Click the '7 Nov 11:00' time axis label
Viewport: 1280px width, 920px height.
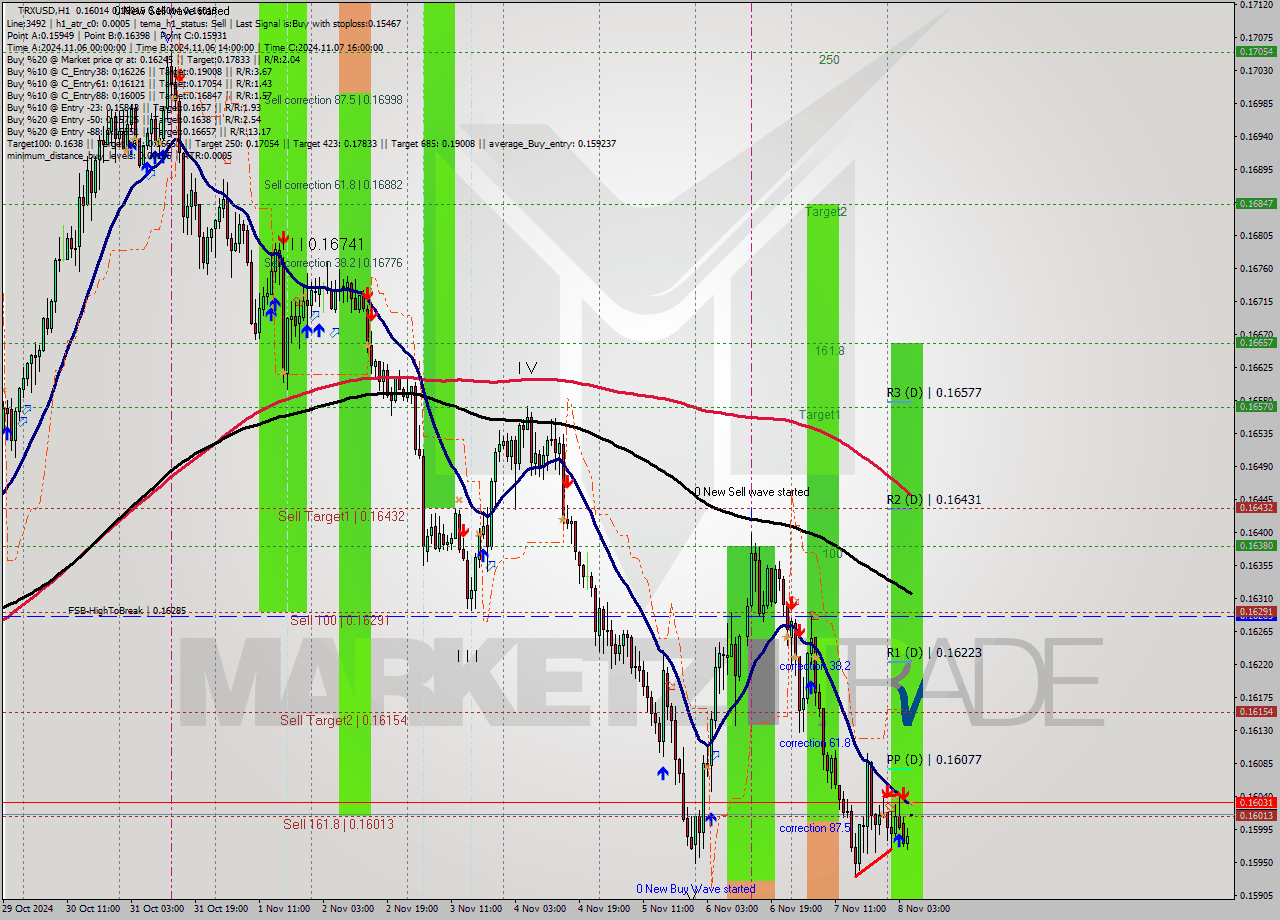(x=860, y=909)
